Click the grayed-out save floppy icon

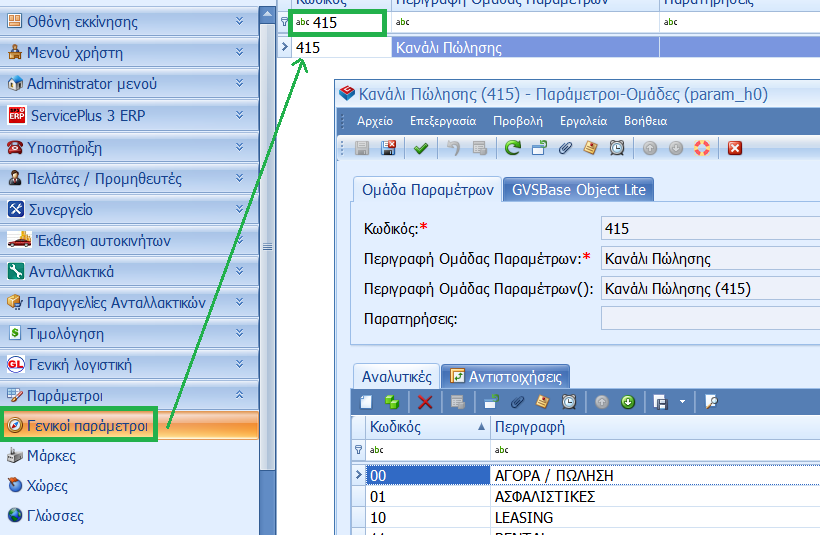point(362,148)
